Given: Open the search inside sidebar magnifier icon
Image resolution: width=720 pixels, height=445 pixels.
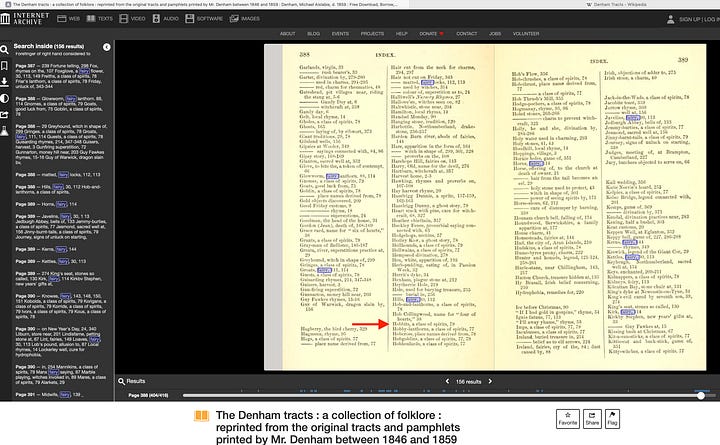Looking at the screenshot, I should point(5,50).
